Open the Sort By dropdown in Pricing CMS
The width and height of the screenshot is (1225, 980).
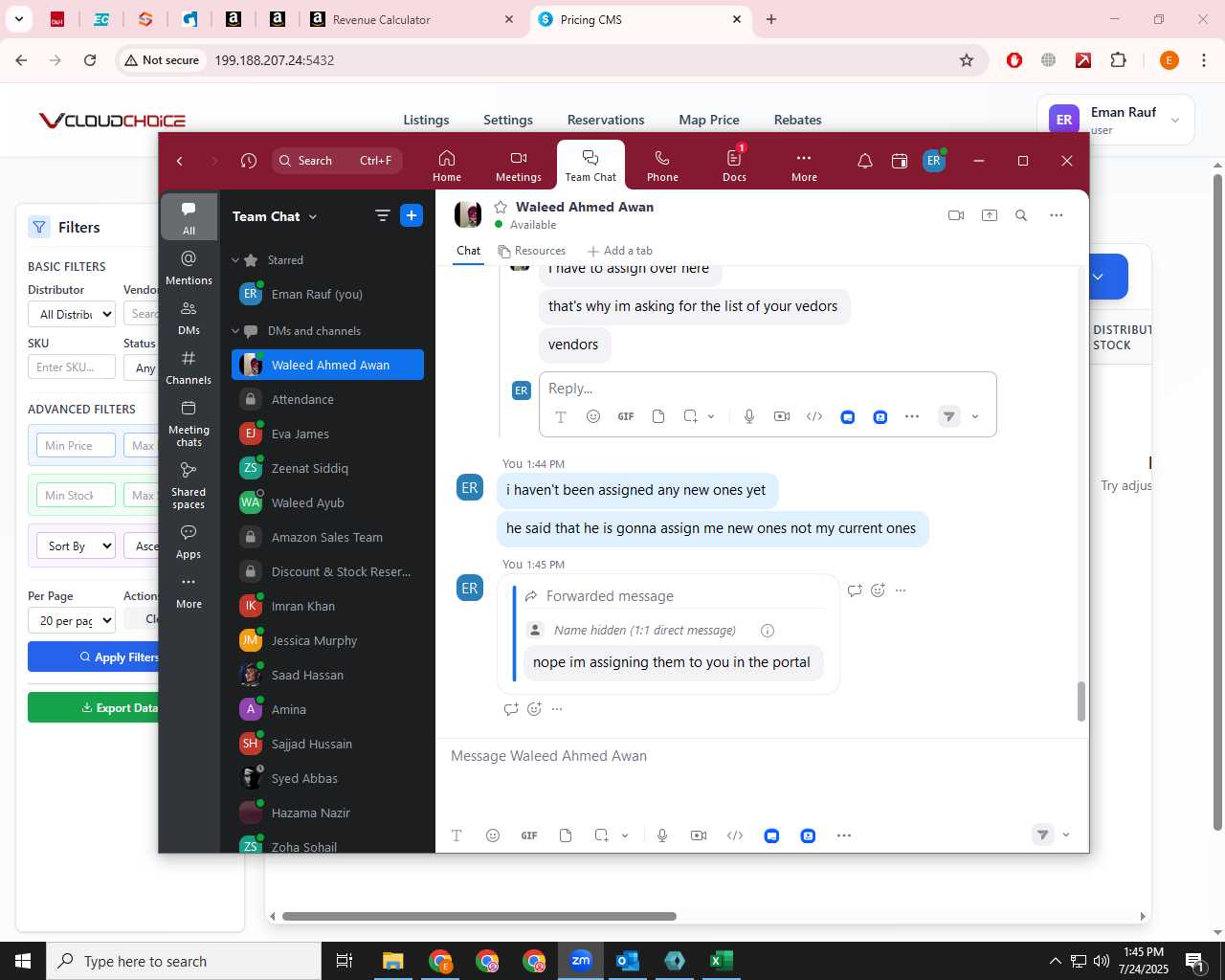pyautogui.click(x=76, y=546)
